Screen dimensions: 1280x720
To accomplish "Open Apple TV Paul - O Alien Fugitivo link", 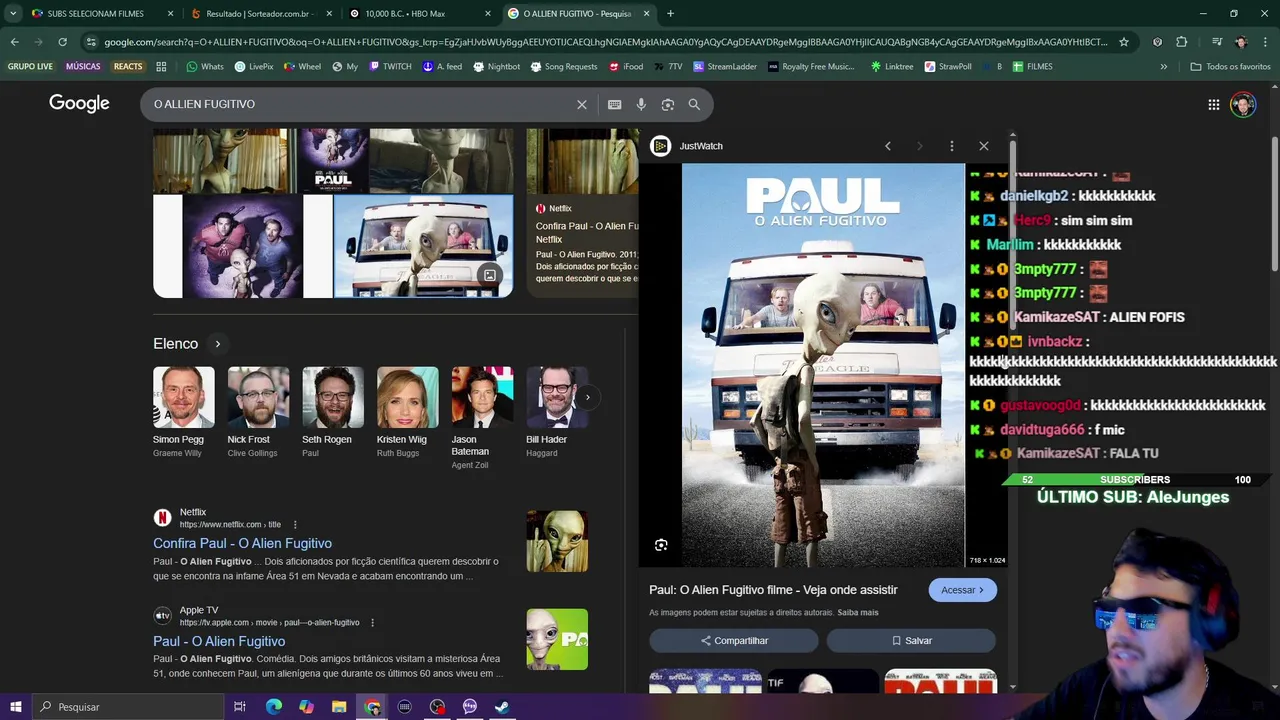I will pyautogui.click(x=219, y=641).
